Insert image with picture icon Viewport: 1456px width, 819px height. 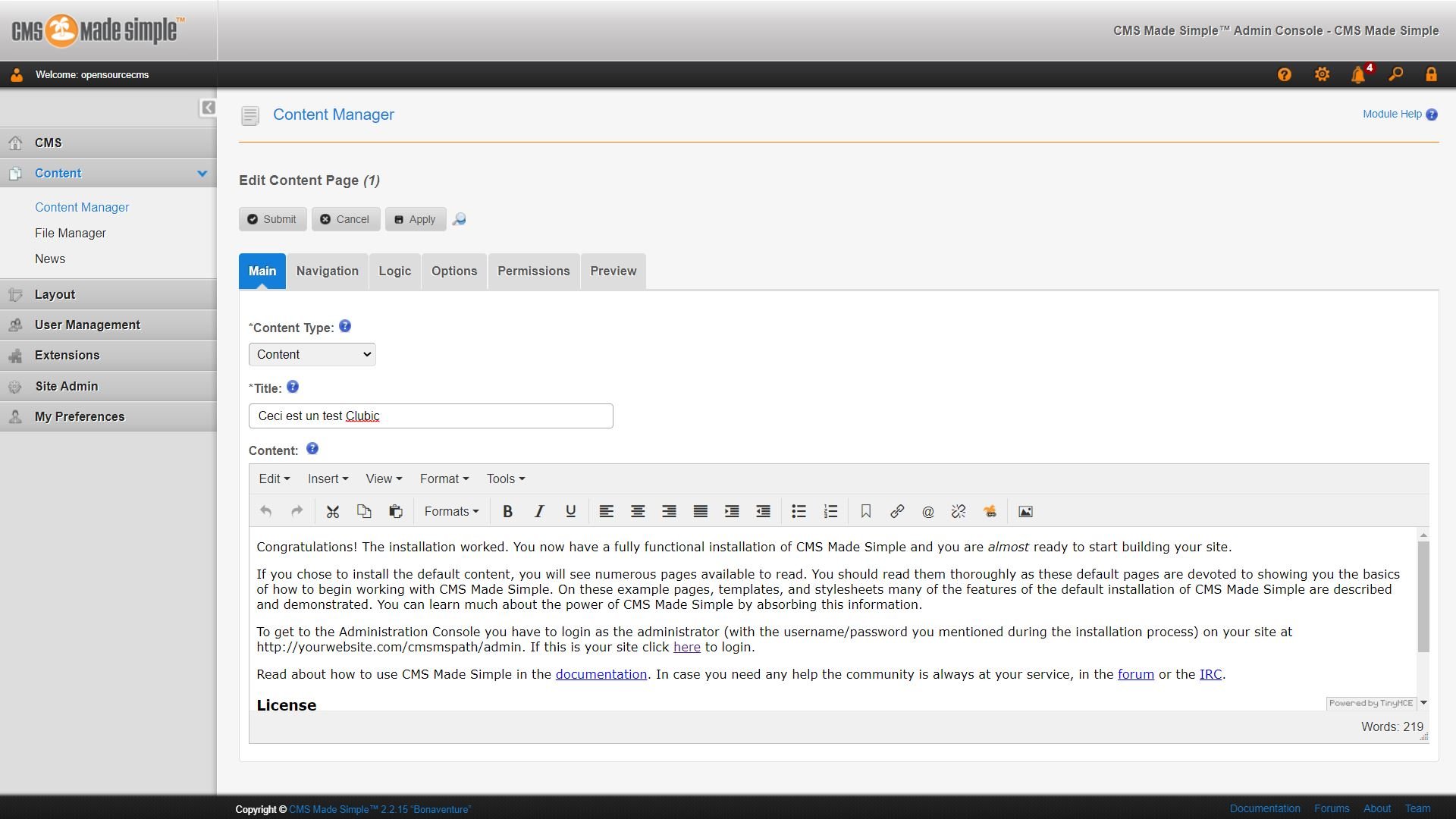coord(1025,512)
